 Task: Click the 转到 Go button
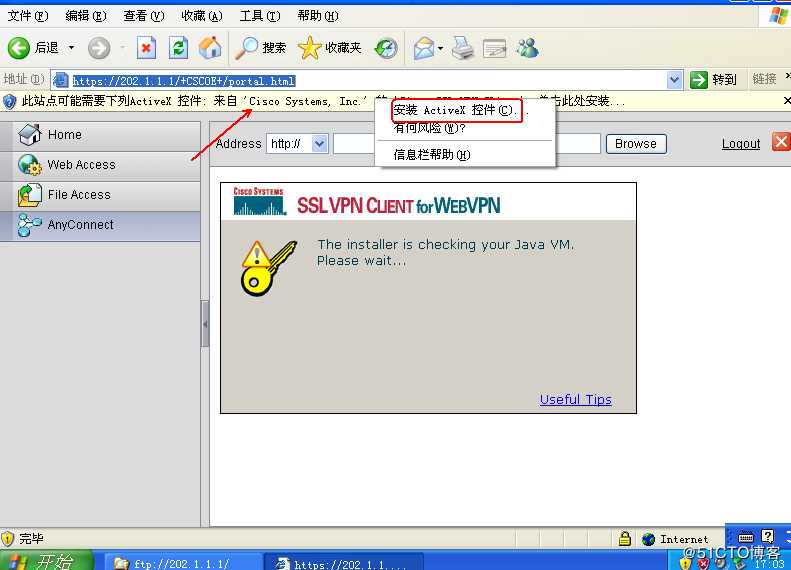point(713,80)
